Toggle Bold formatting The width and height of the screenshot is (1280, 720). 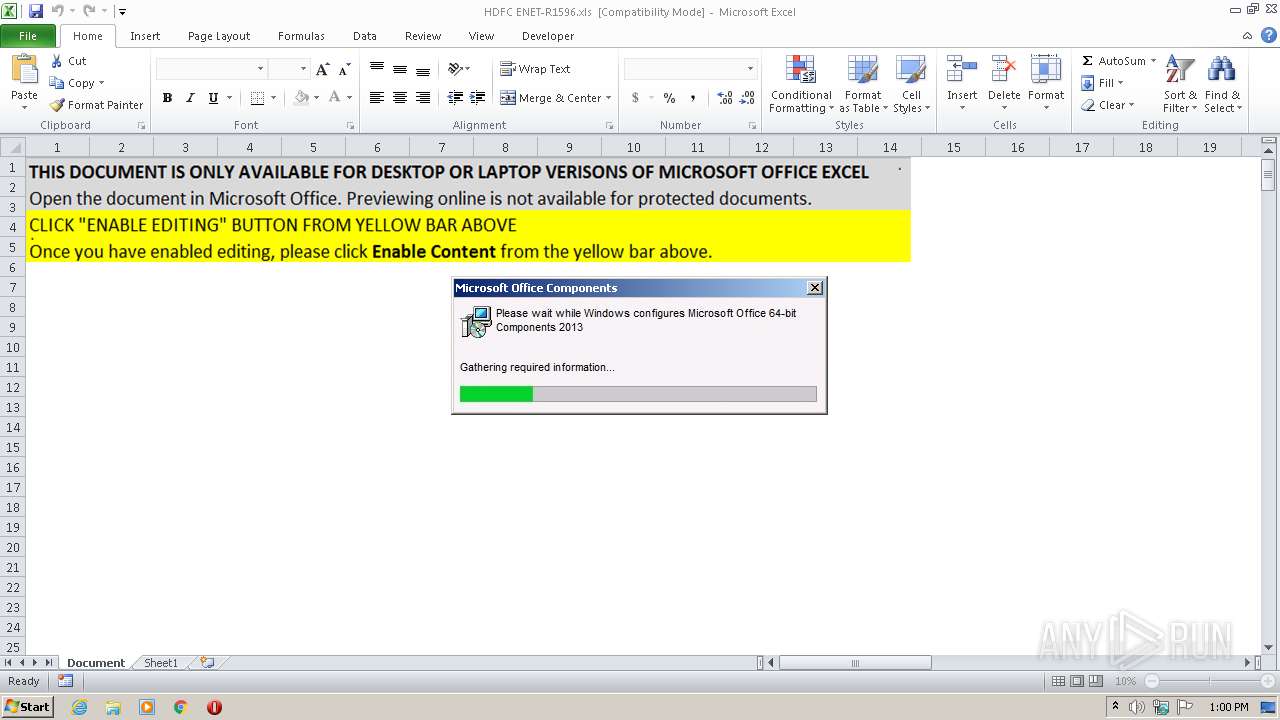click(167, 98)
